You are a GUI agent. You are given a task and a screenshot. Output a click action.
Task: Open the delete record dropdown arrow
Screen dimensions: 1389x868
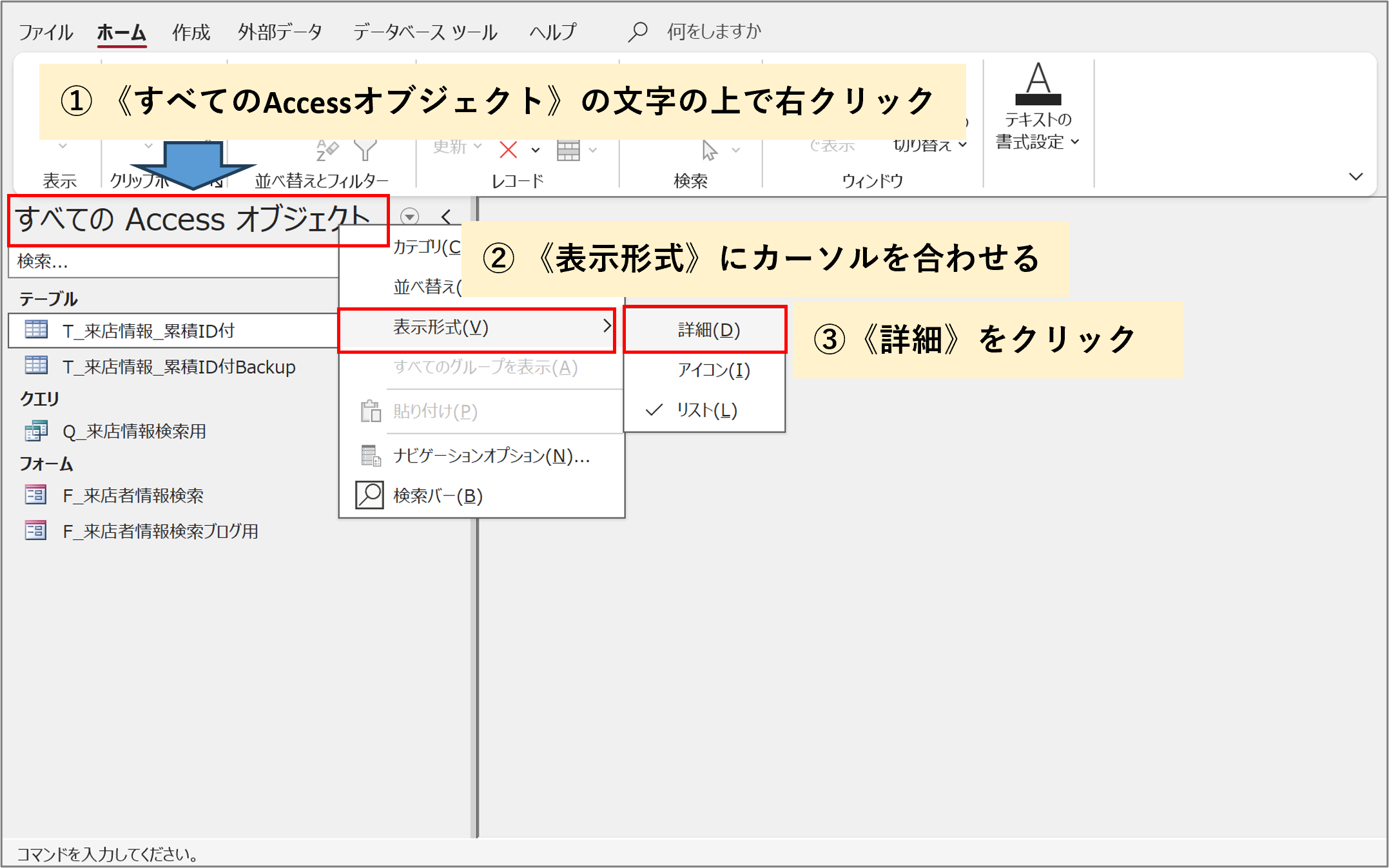tap(535, 150)
